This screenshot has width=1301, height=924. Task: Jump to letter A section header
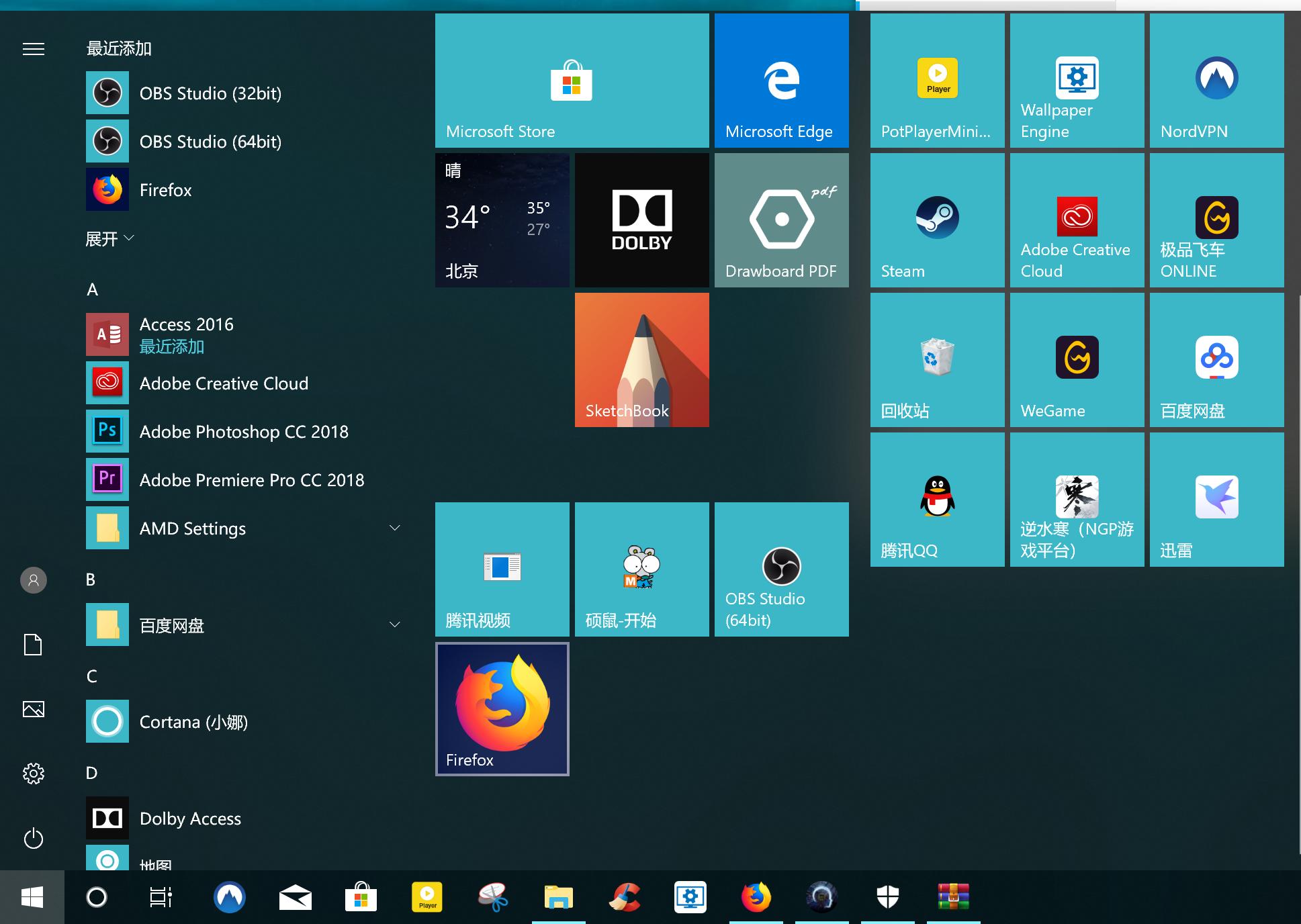point(93,289)
